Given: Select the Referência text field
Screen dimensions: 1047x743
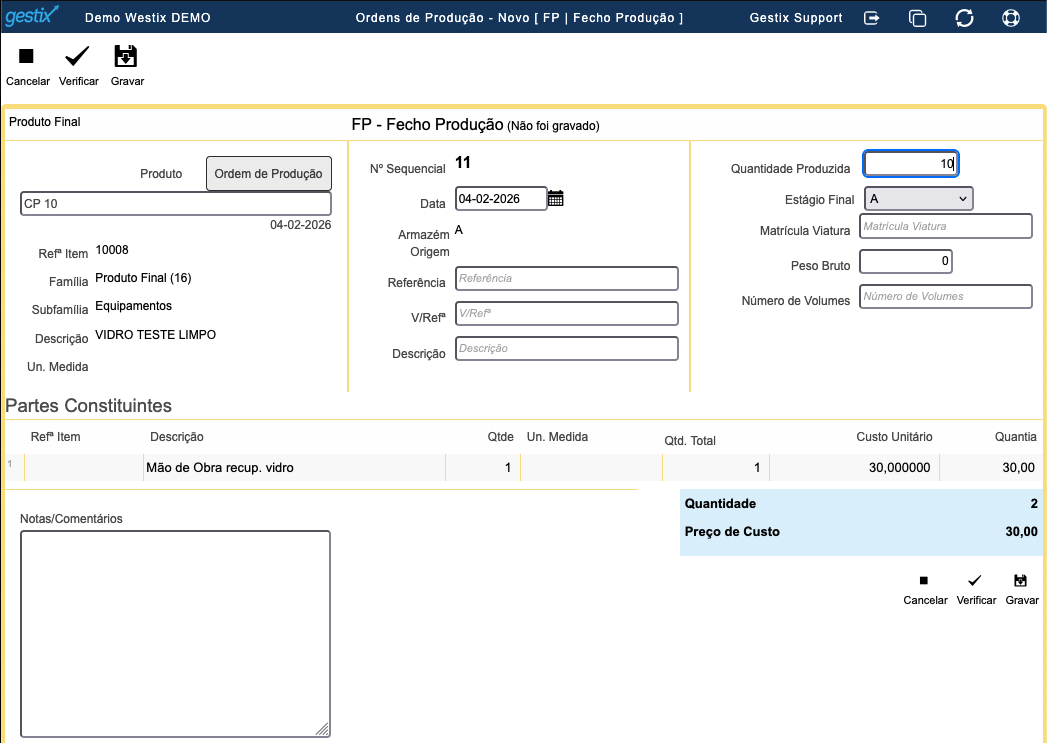Looking at the screenshot, I should coord(566,278).
